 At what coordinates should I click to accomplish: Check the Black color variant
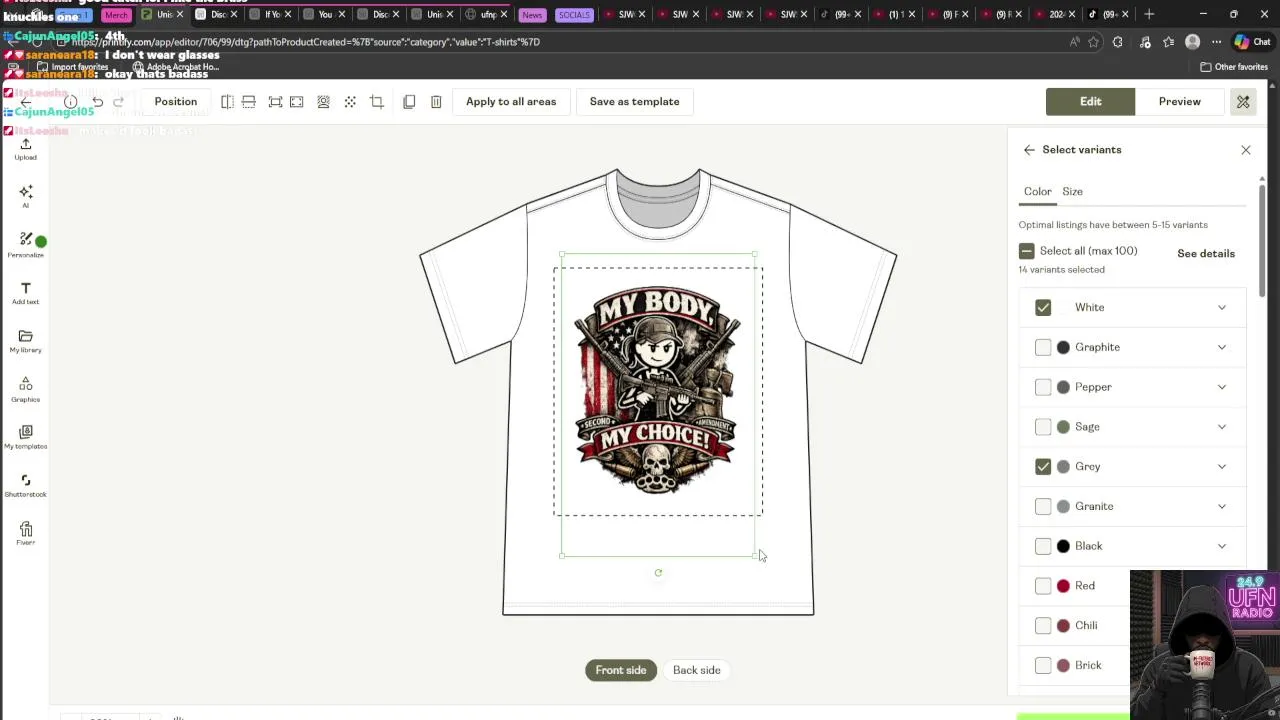1043,546
